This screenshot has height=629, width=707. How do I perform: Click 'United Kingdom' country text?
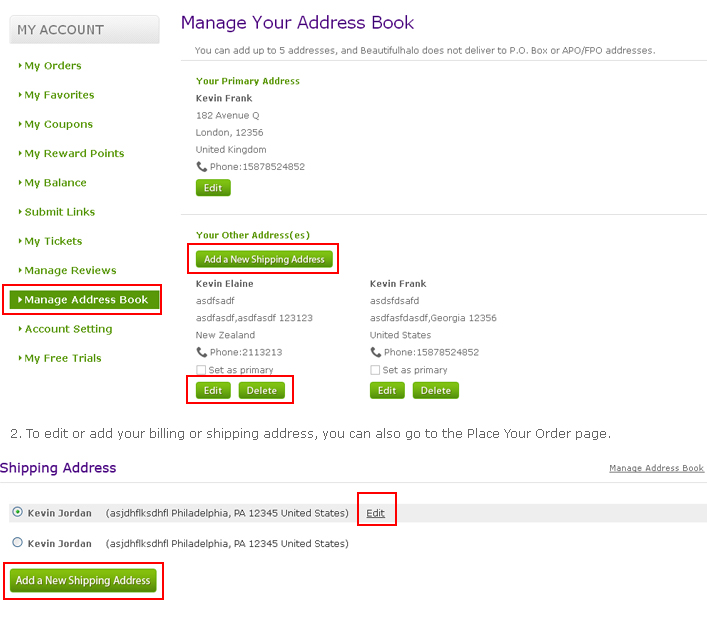click(231, 150)
